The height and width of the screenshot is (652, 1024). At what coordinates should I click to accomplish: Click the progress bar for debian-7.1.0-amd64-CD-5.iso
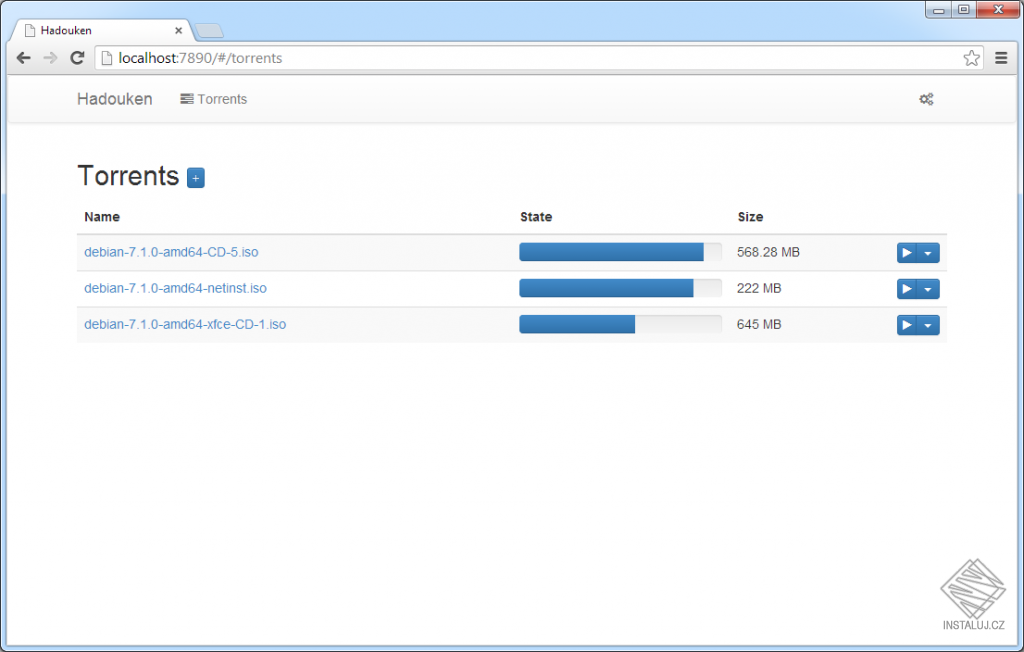pos(620,252)
